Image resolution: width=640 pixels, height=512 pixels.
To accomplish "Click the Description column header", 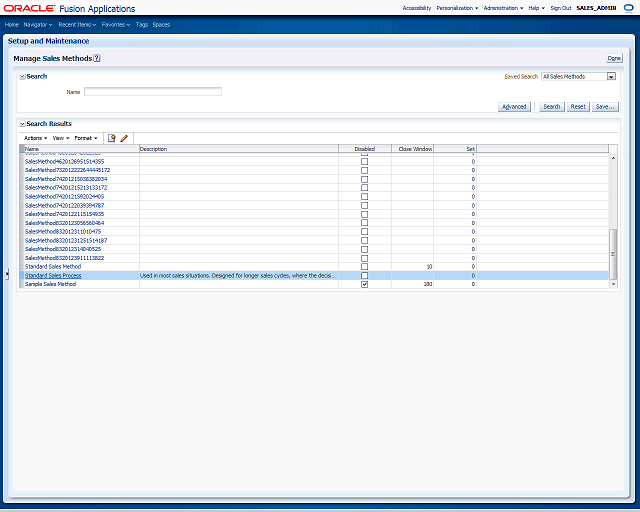I will coord(239,149).
